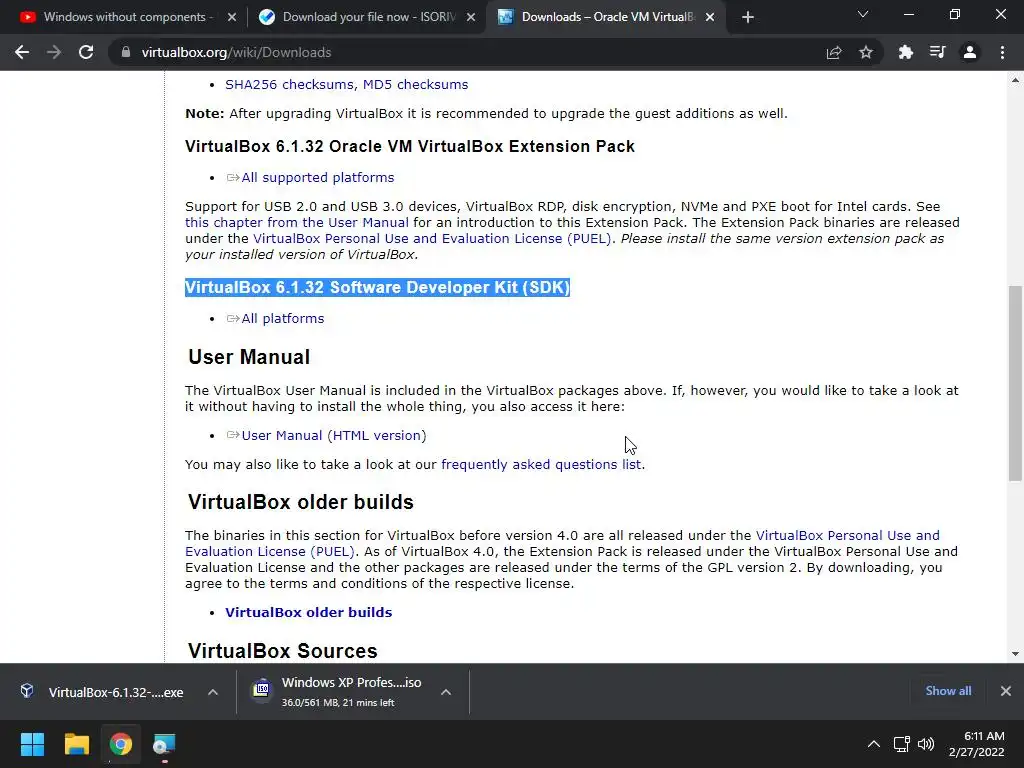Close the Oracle VM VirtualBox downloads tab
This screenshot has height=768, width=1024.
710,18
